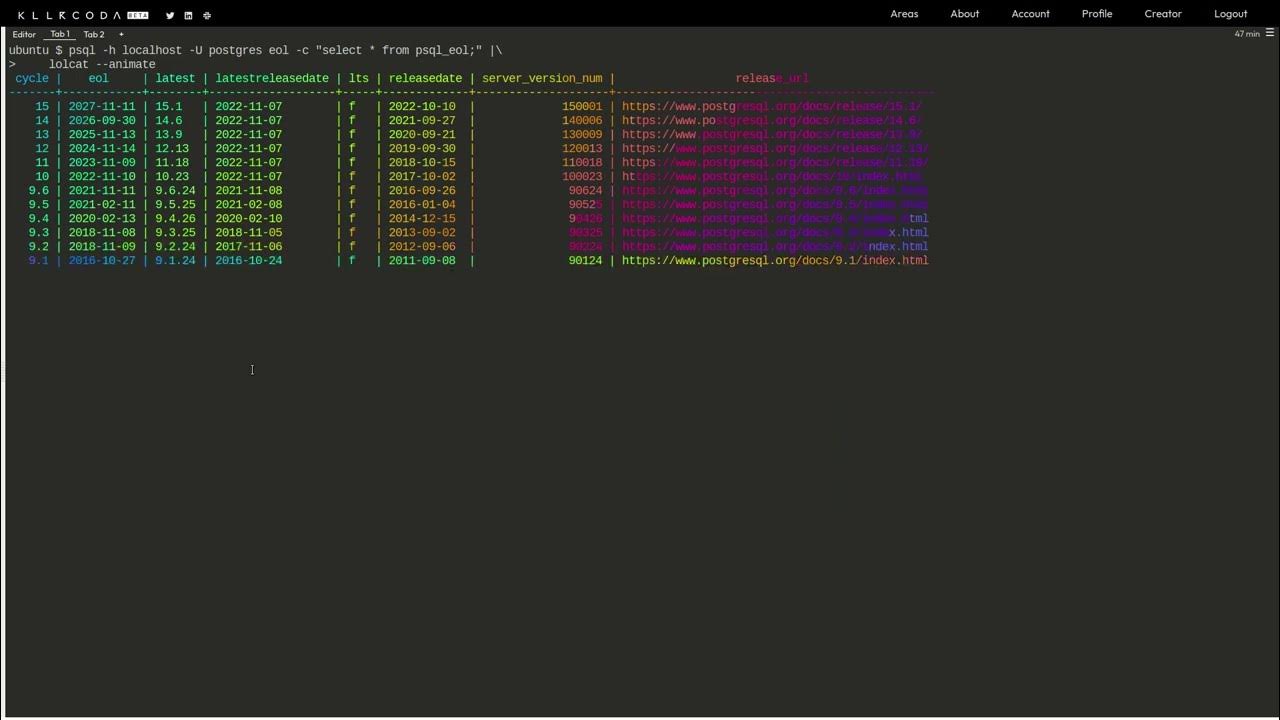This screenshot has width=1280, height=720.
Task: Open the Twitter icon link
Action: tap(170, 15)
